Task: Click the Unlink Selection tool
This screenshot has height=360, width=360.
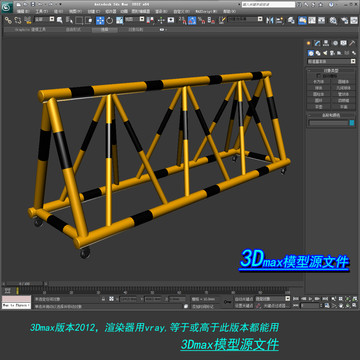Action: tap(18, 20)
